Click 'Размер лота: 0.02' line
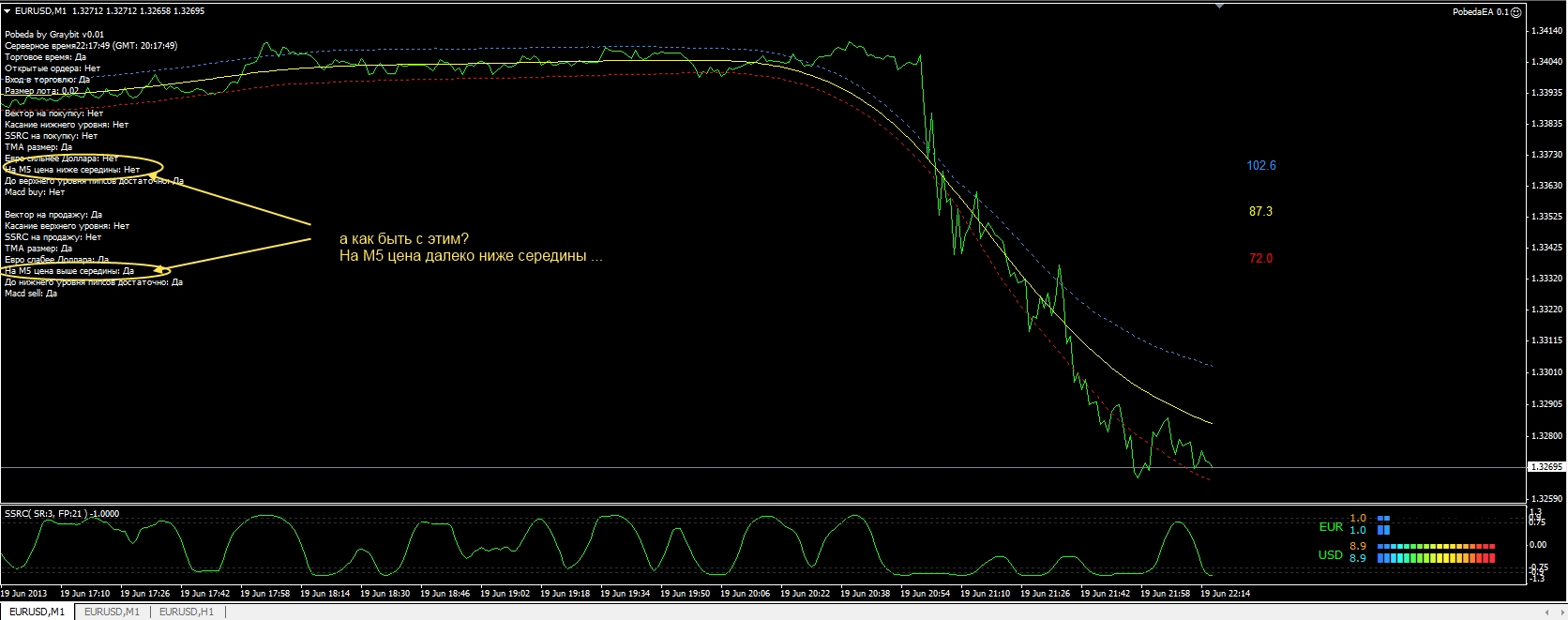 (x=42, y=91)
